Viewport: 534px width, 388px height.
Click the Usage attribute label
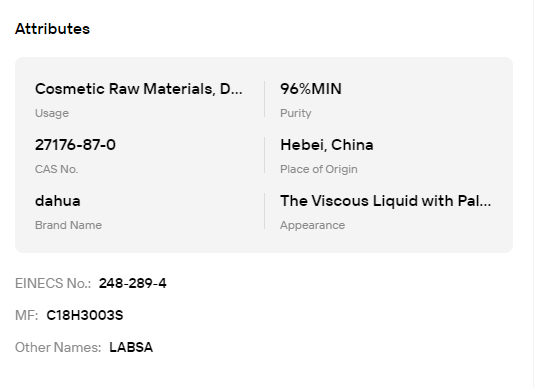click(x=52, y=113)
